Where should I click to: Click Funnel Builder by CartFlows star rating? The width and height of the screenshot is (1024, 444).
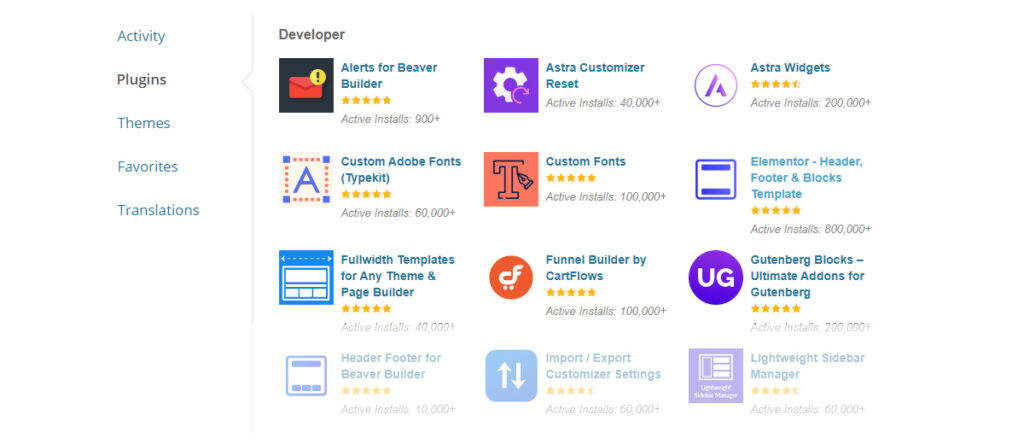pyautogui.click(x=571, y=292)
